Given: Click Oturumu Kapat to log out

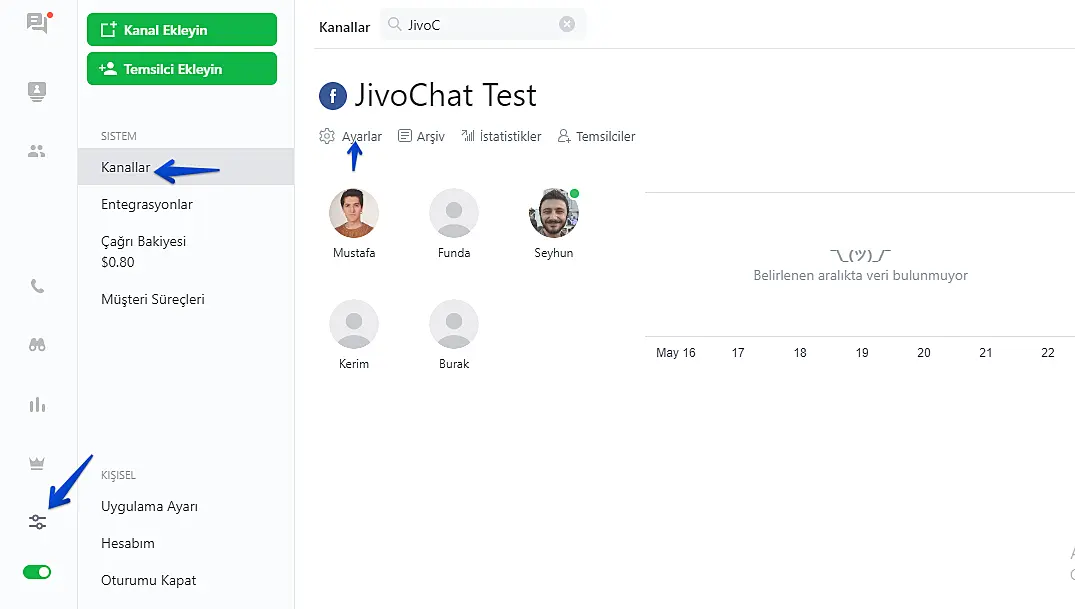Looking at the screenshot, I should coord(148,580).
